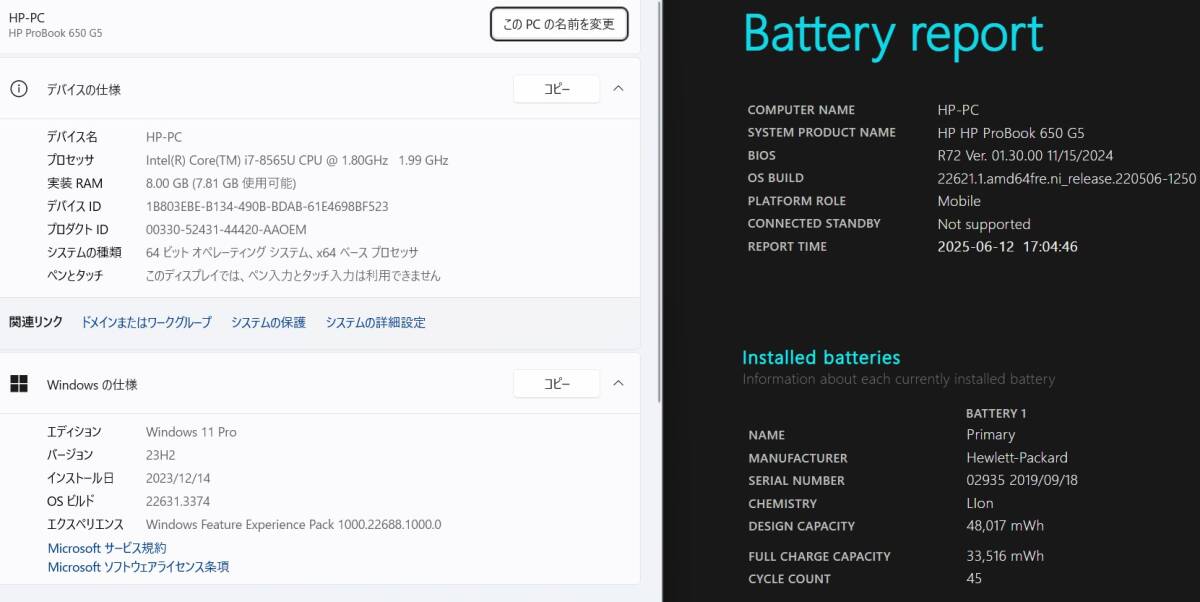Click the Battery report heading
Image resolution: width=1200 pixels, height=602 pixels.
click(893, 34)
